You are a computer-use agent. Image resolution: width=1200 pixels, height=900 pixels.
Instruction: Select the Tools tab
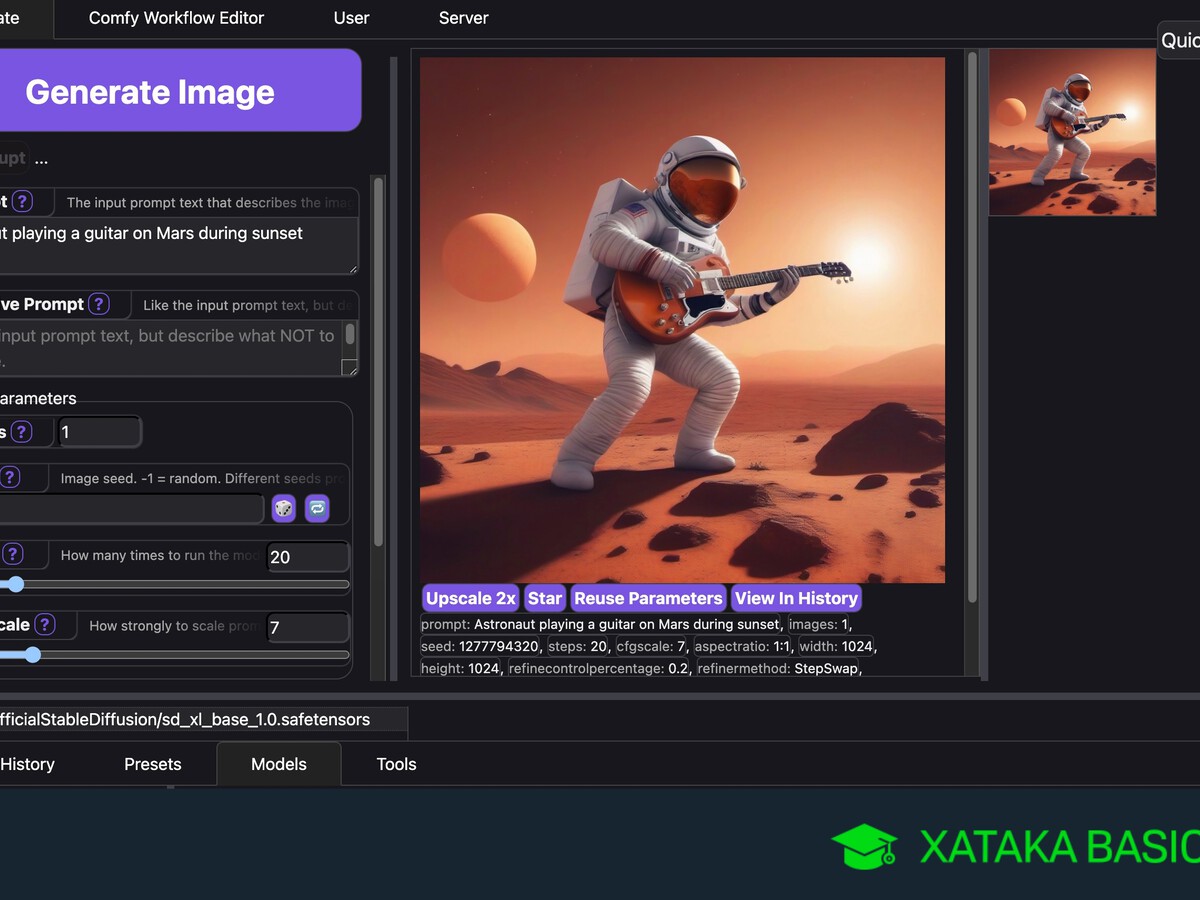[396, 764]
